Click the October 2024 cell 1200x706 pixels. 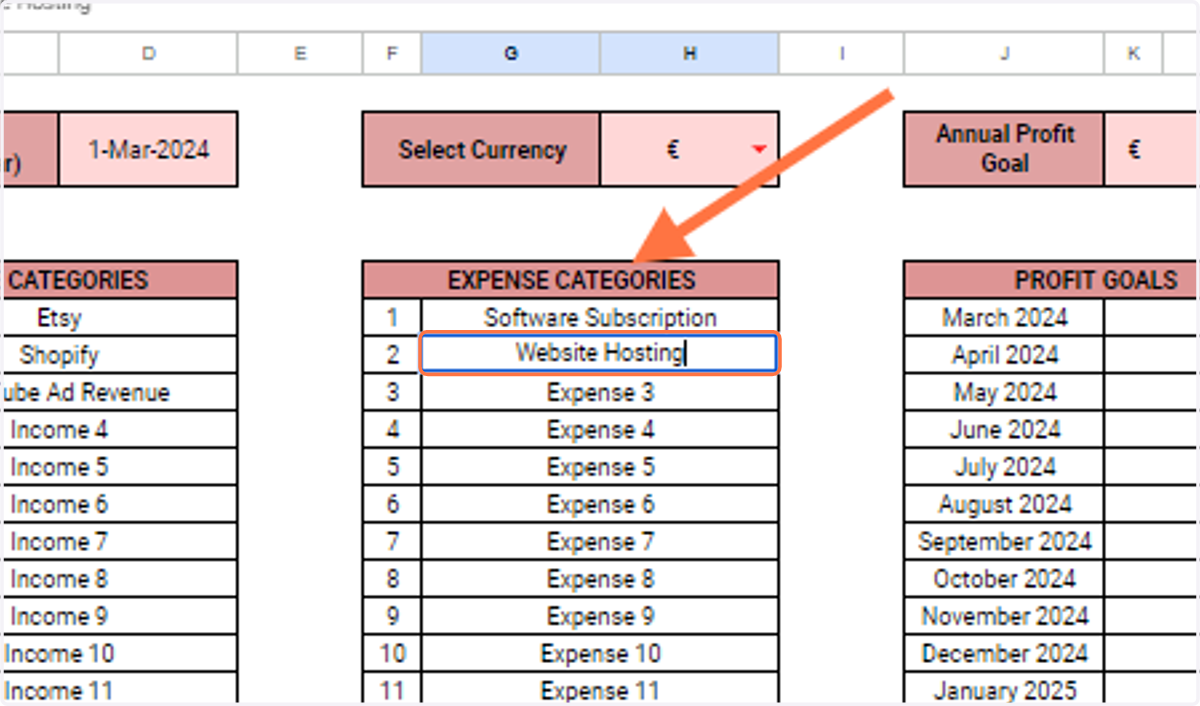[1004, 578]
